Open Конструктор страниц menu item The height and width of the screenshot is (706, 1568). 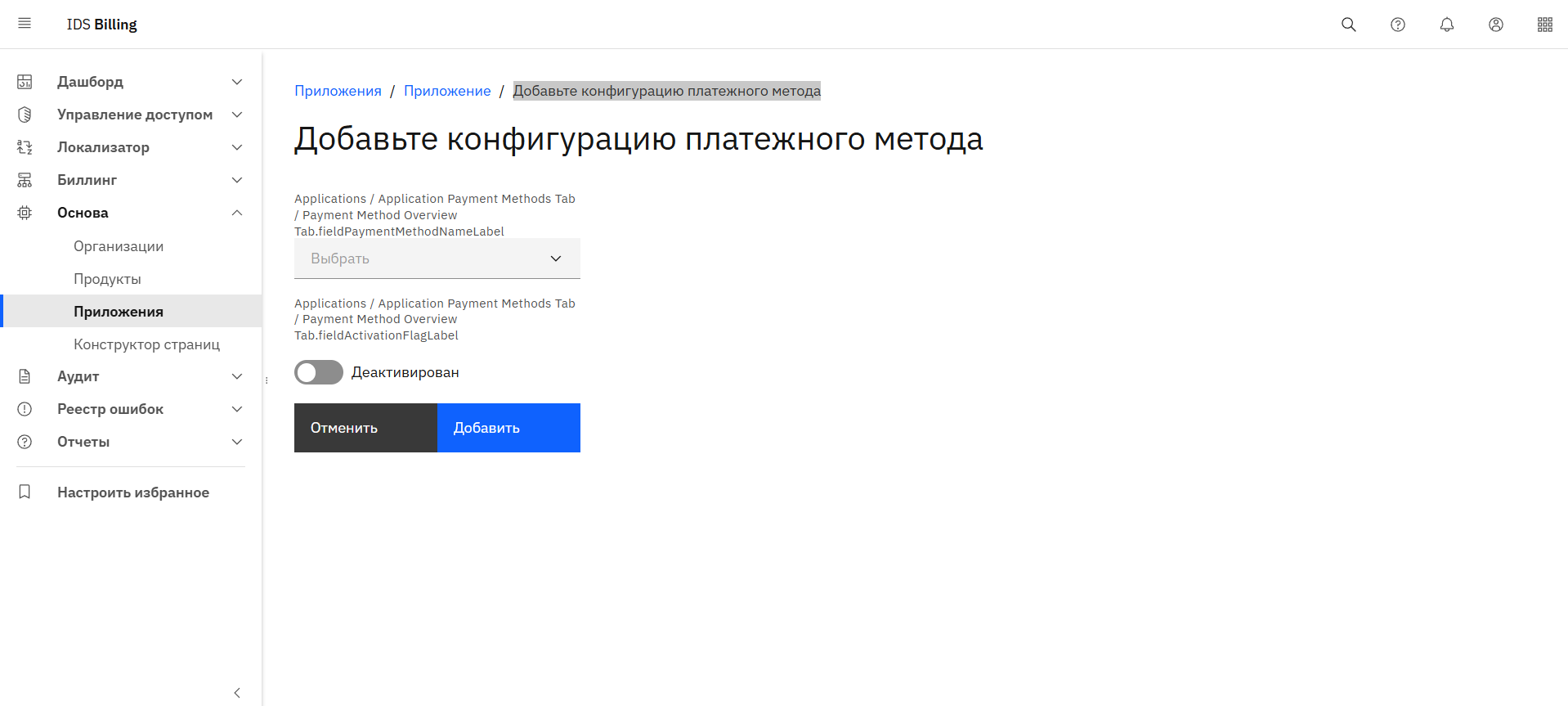tap(146, 344)
